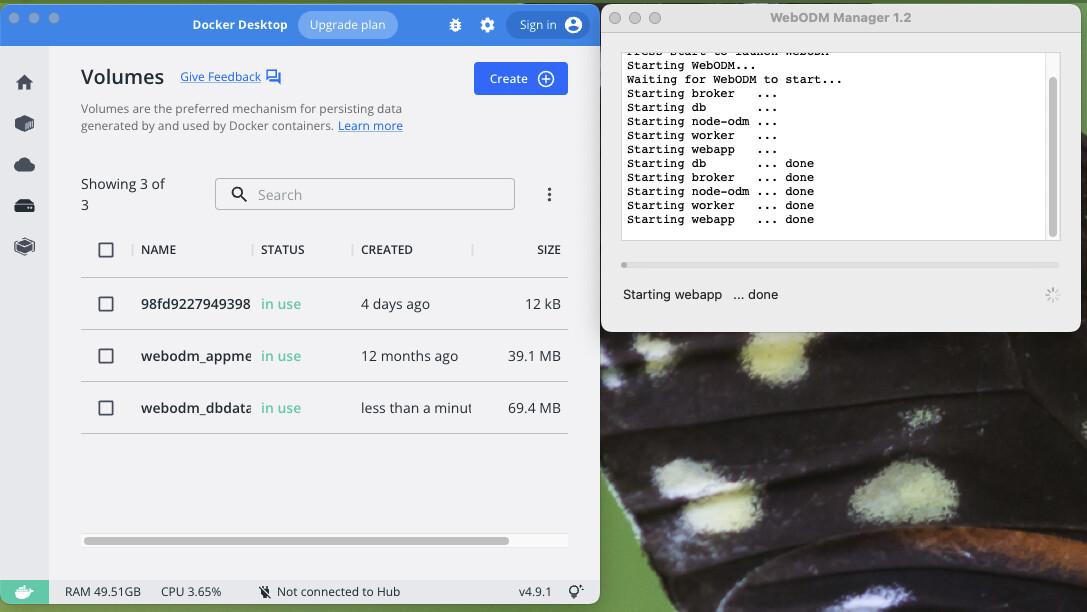Viewport: 1087px width, 612px height.
Task: Check the checkbox for webodm_dbdata volume
Action: tap(106, 408)
